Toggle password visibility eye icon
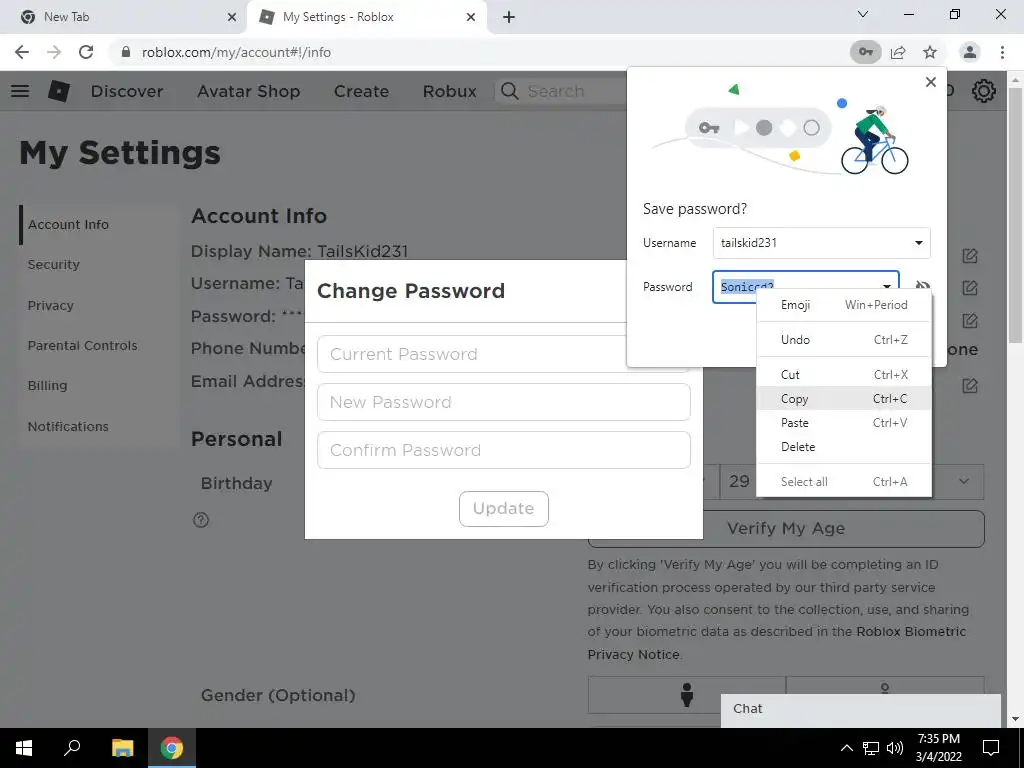 [x=922, y=286]
